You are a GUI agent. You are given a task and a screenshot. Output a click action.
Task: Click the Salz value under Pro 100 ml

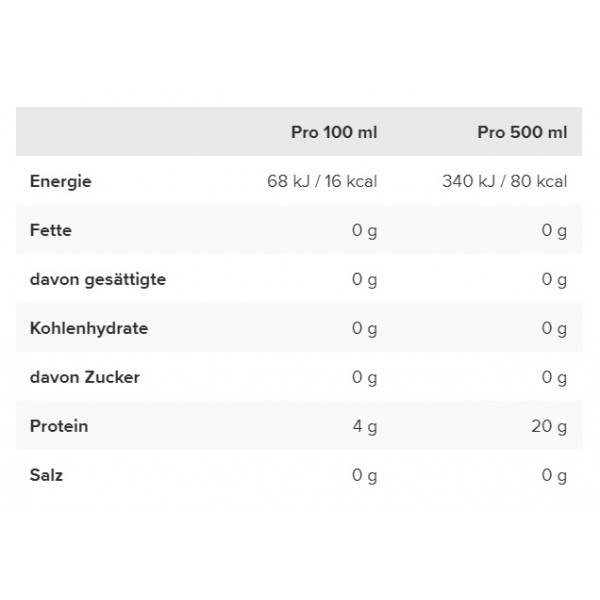tap(364, 476)
